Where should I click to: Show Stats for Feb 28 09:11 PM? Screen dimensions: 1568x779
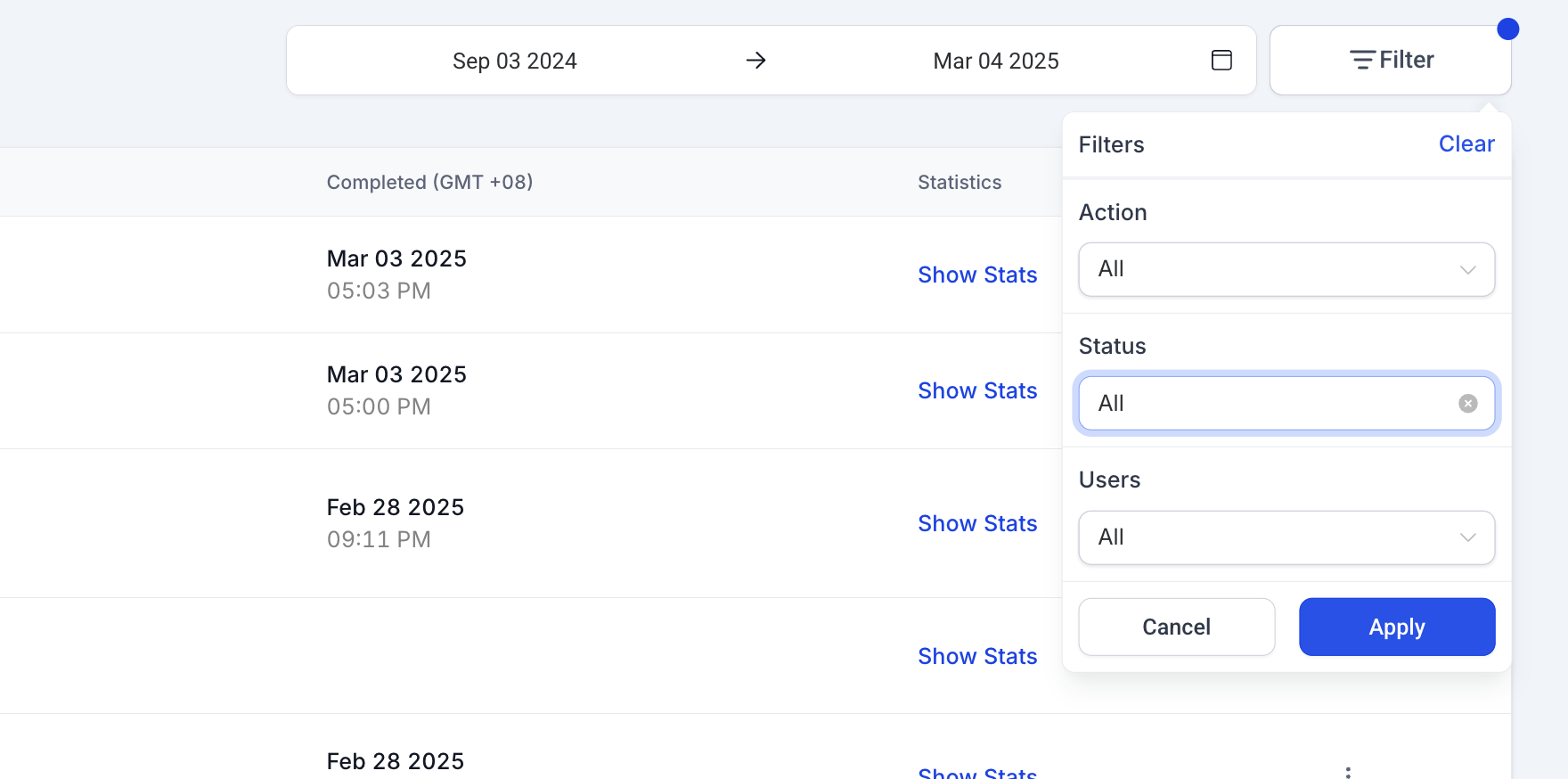[977, 524]
